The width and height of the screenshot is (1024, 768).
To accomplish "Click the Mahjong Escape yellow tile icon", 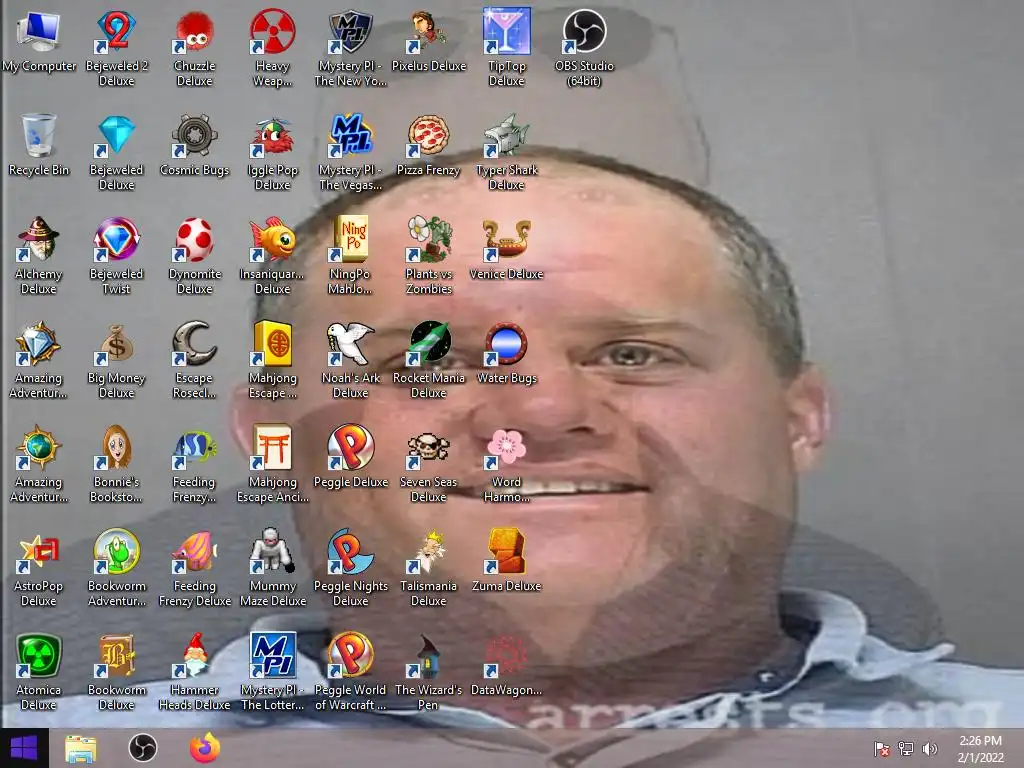I will coord(272,343).
